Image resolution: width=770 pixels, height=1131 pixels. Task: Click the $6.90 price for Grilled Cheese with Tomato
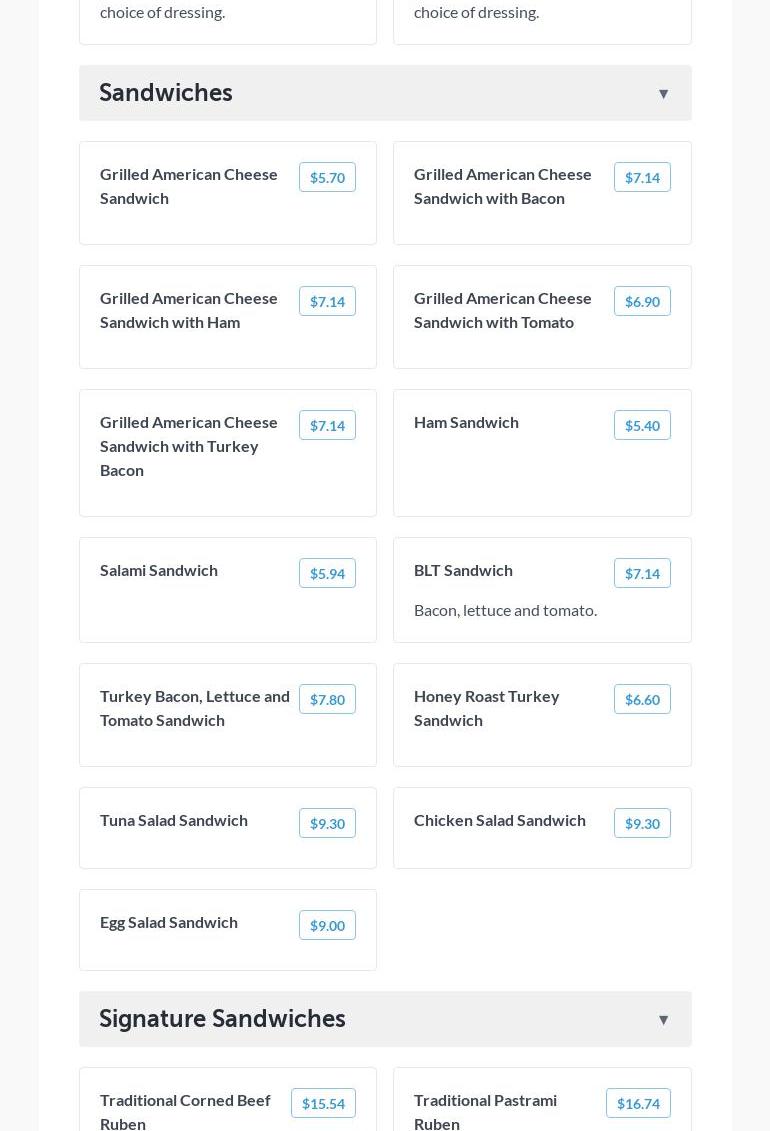pyautogui.click(x=642, y=302)
